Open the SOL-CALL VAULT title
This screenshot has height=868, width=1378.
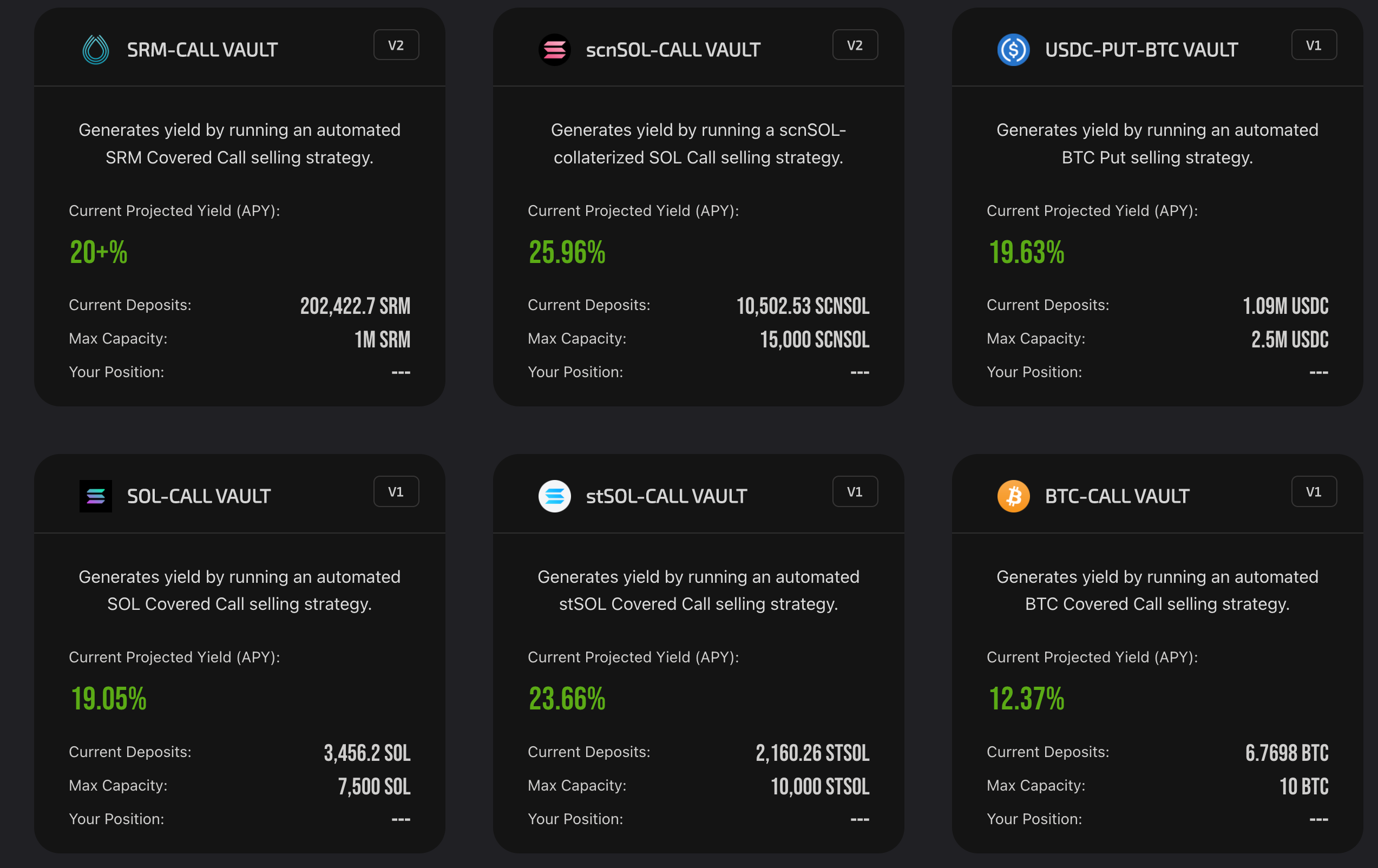tap(199, 496)
